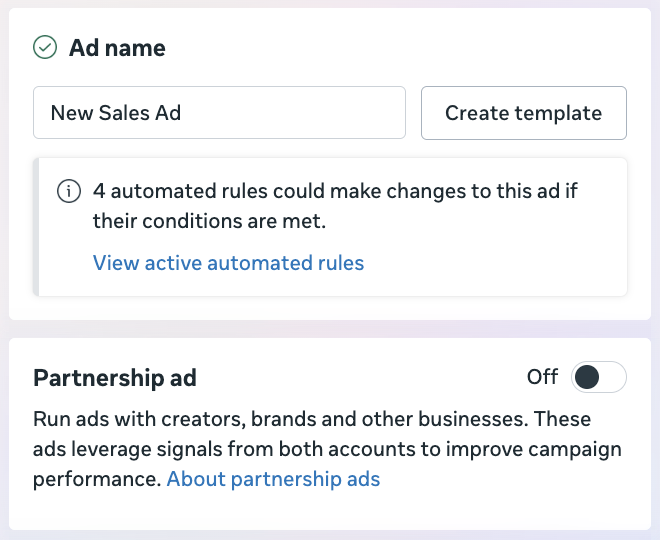Click the gray left edge of the info banner
Screen dimensions: 660x540
36,227
